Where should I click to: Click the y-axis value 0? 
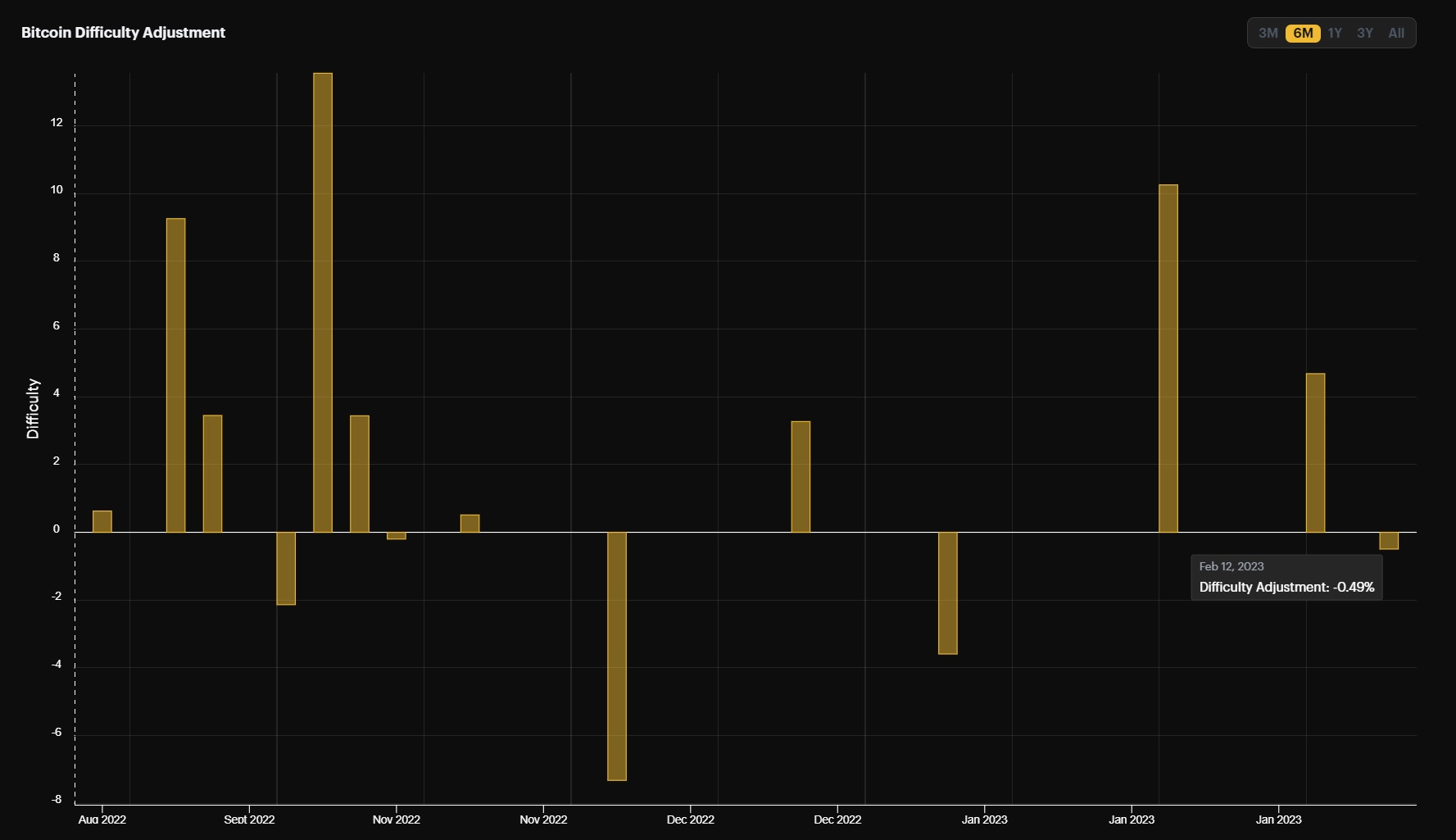[57, 529]
